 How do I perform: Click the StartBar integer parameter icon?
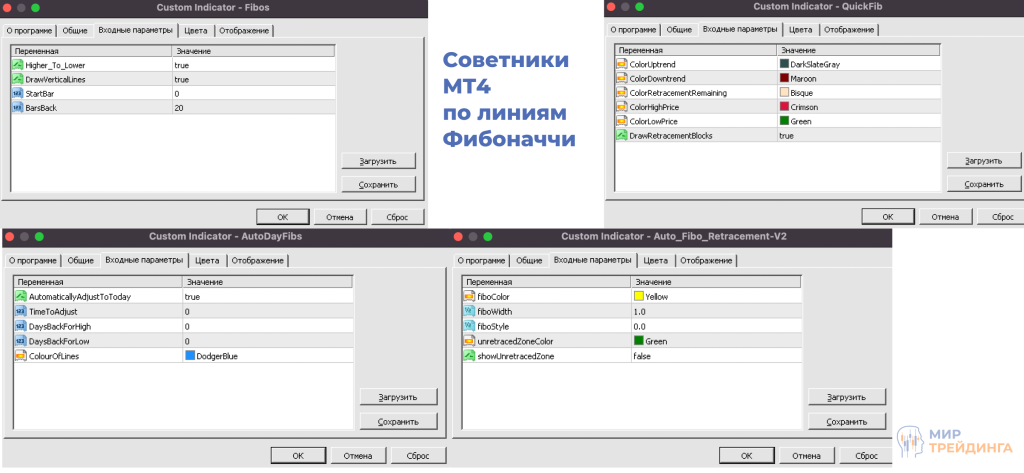(18, 93)
